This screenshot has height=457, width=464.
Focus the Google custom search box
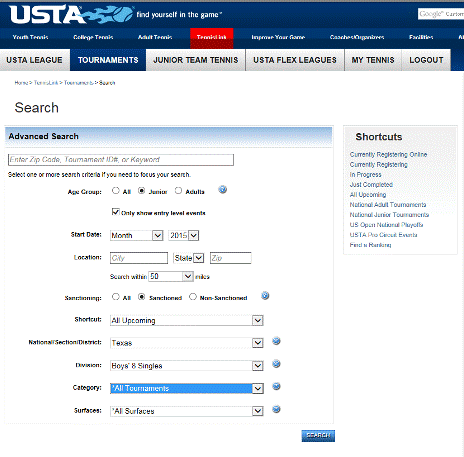(x=441, y=14)
